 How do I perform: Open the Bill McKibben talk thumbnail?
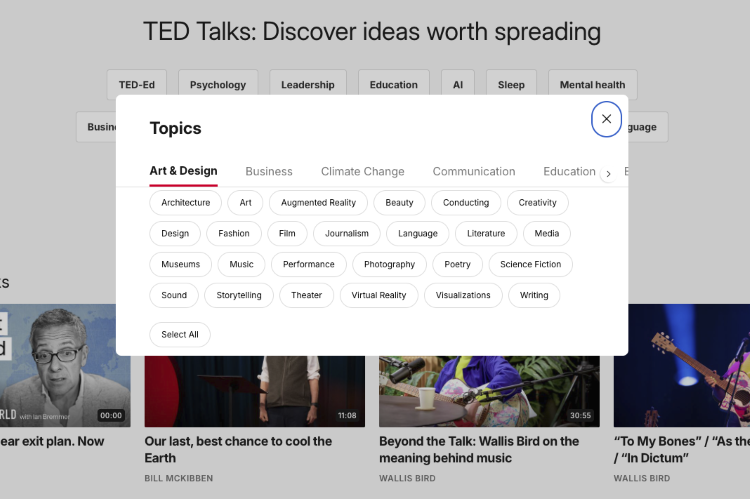[x=254, y=391]
